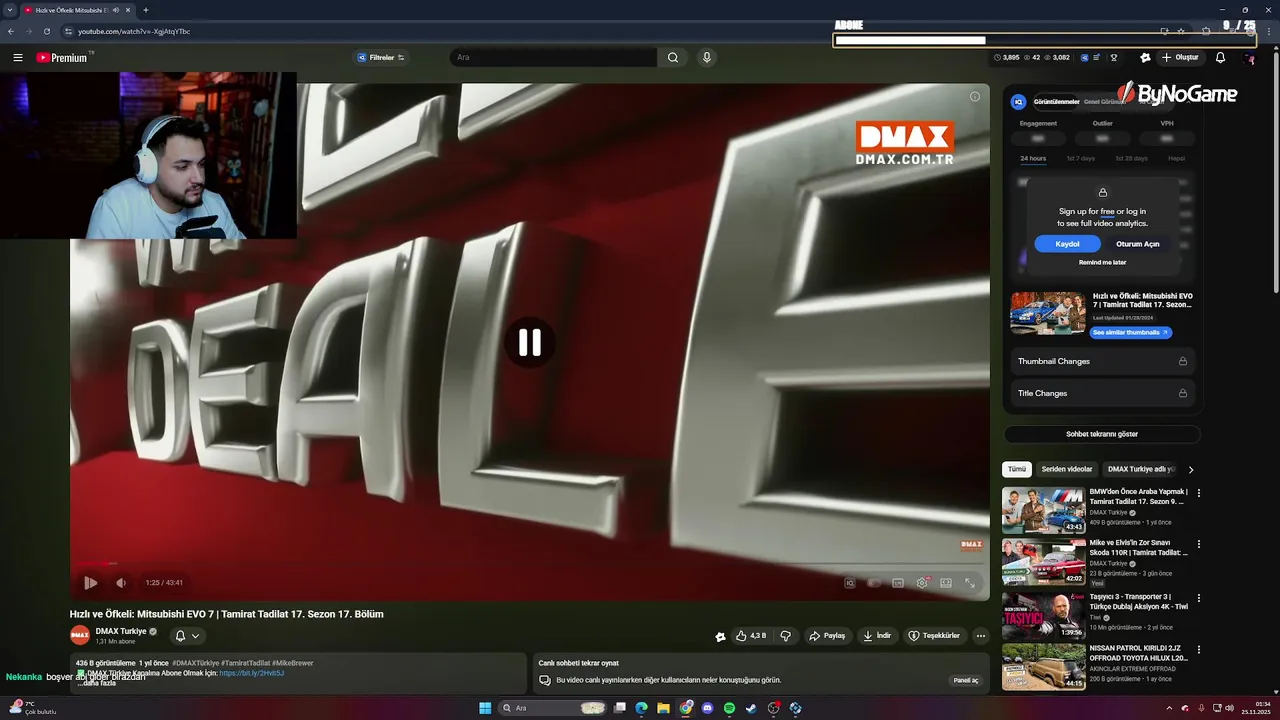Open BMW'den Önce Araba Yapmak video thumbnail
The image size is (1280, 720).
(x=1044, y=510)
